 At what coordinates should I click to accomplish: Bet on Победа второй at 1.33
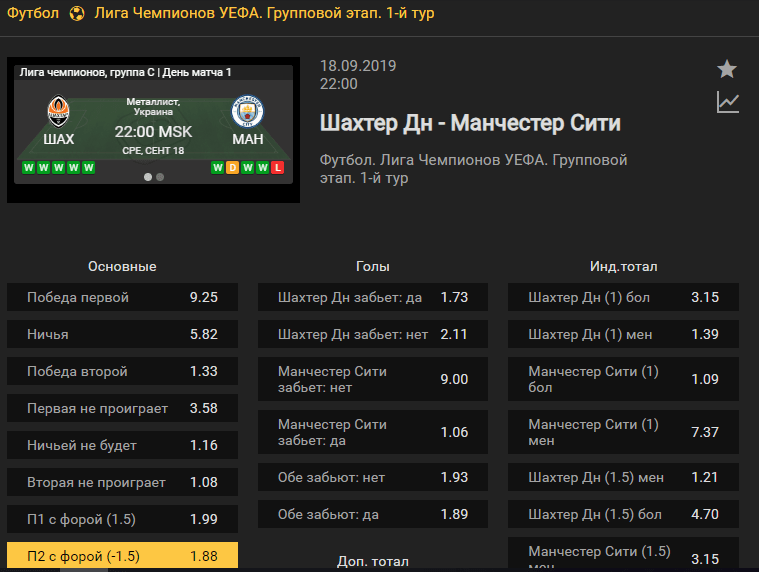[122, 371]
